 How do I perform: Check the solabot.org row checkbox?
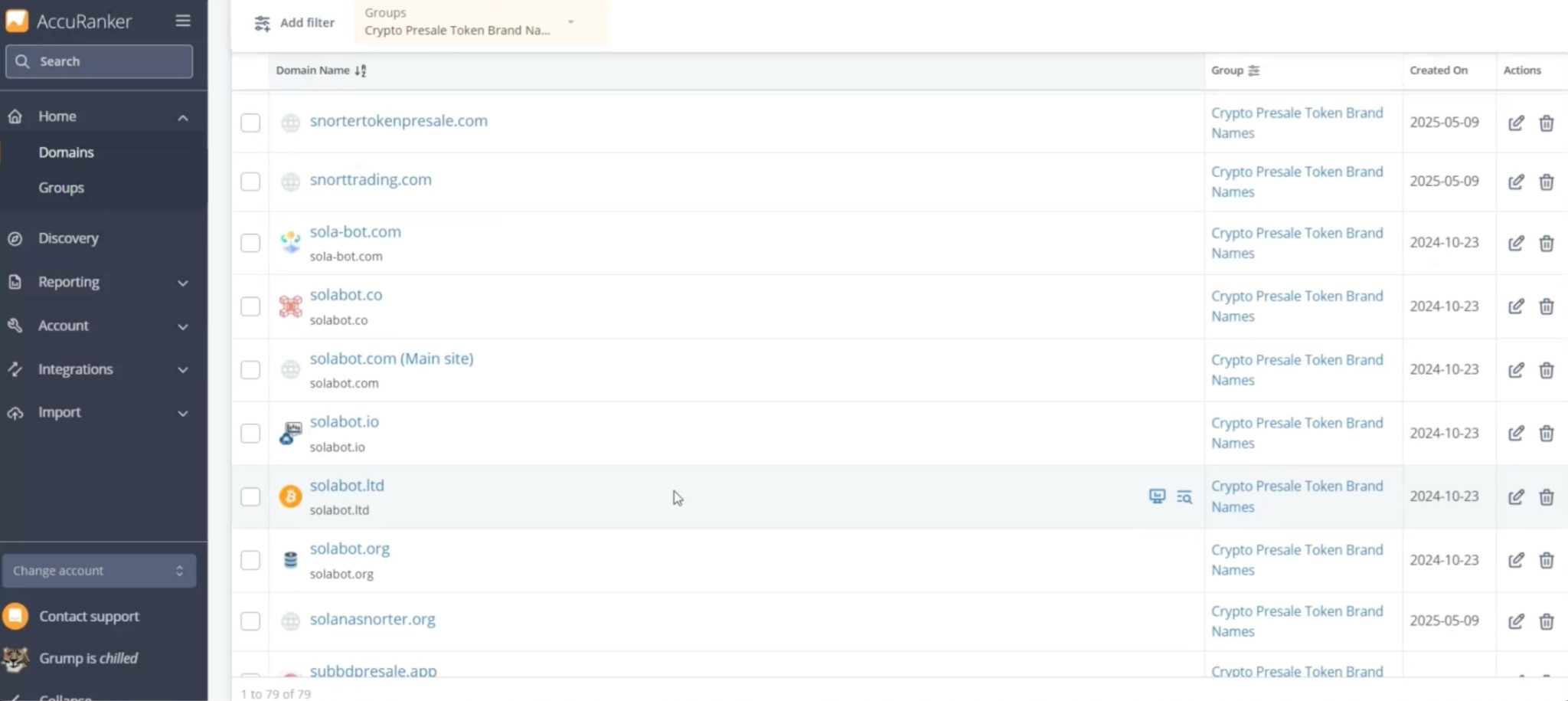[x=250, y=560]
